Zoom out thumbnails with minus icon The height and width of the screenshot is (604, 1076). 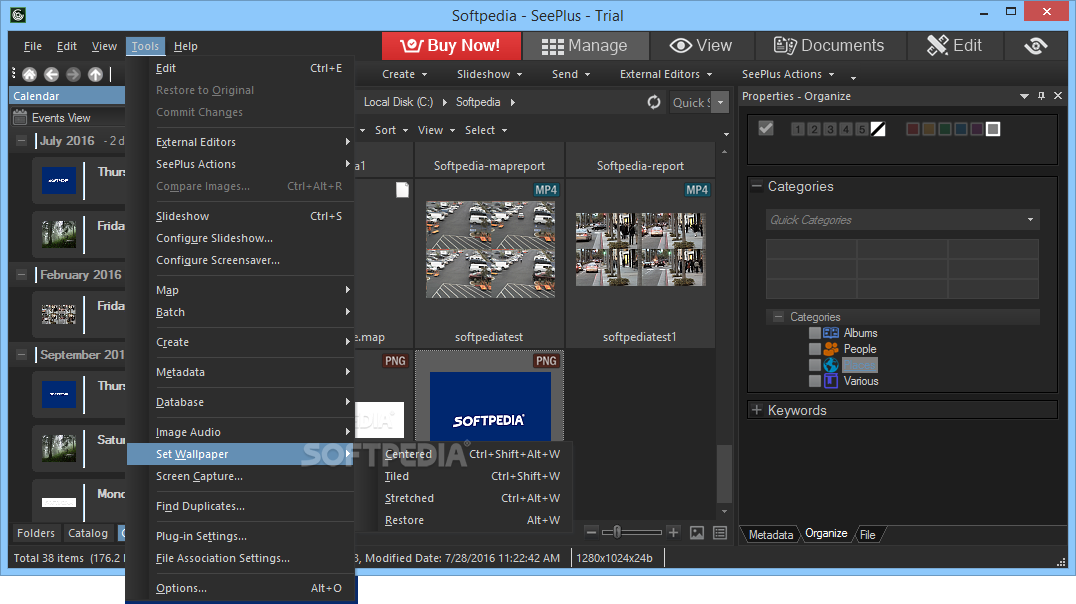[x=591, y=533]
